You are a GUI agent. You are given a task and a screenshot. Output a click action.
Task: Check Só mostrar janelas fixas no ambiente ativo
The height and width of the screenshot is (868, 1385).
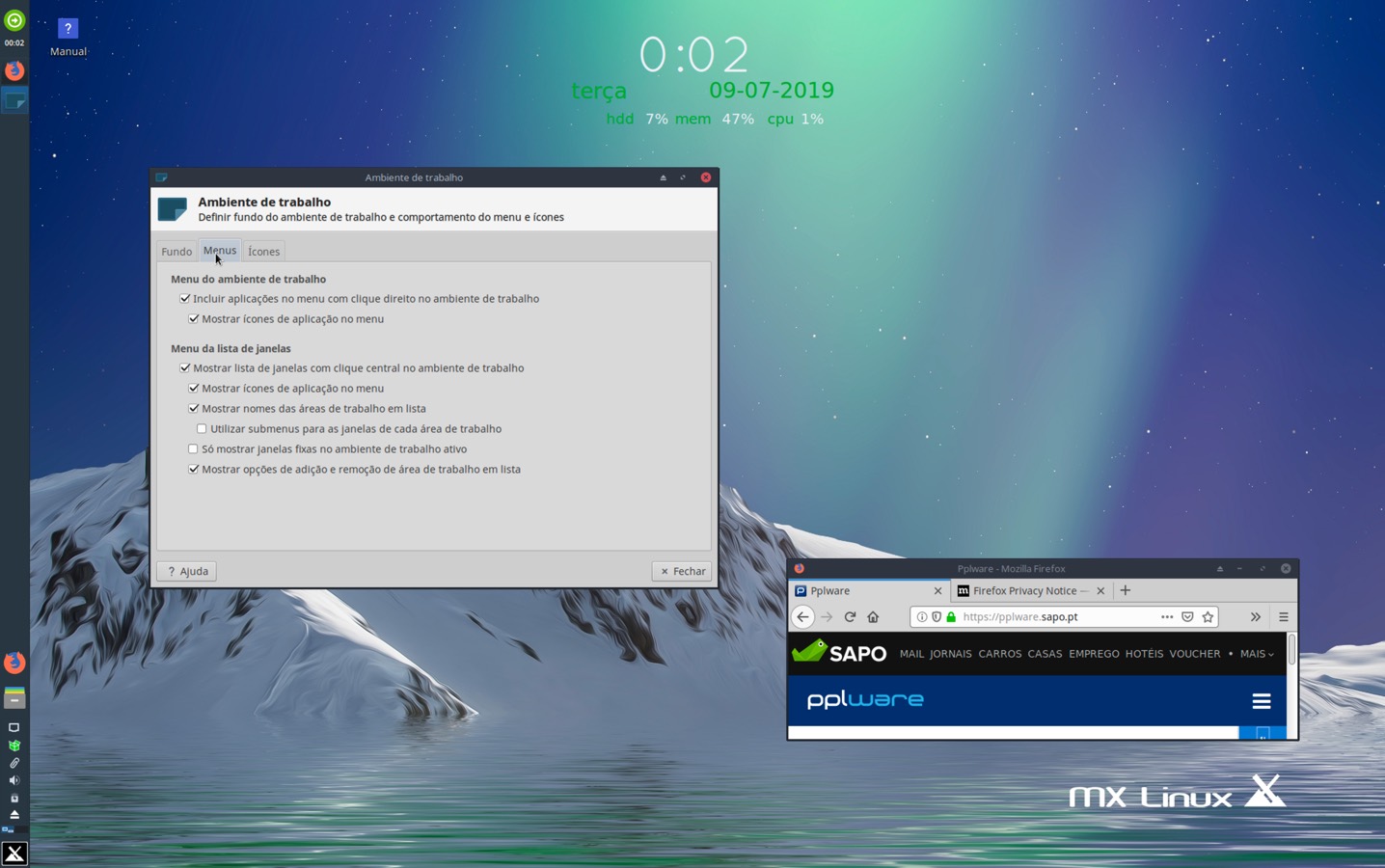click(x=193, y=448)
